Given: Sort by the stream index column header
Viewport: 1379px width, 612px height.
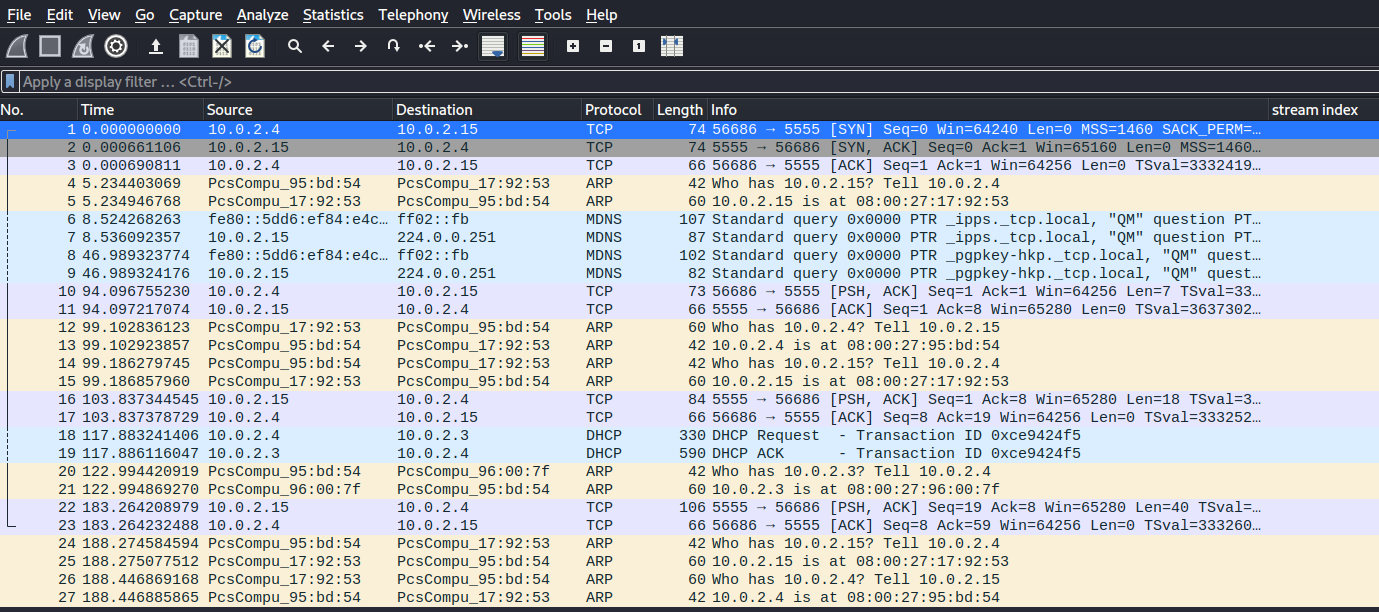Looking at the screenshot, I should coord(1323,110).
